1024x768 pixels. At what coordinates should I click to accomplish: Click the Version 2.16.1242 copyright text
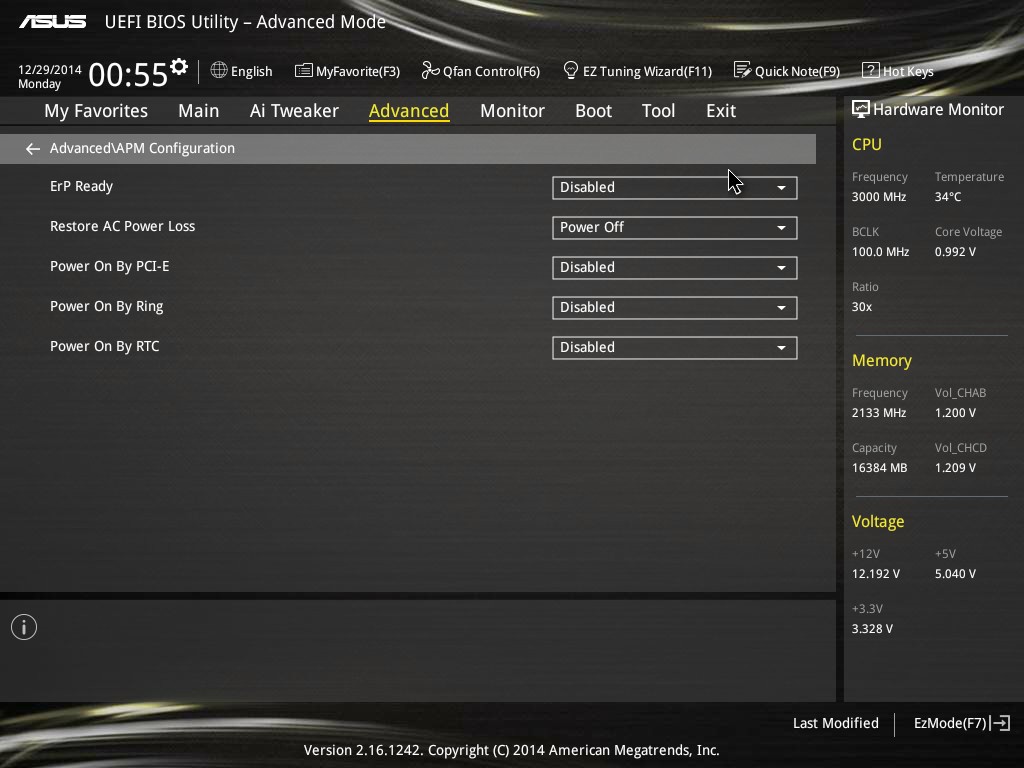[x=511, y=750]
